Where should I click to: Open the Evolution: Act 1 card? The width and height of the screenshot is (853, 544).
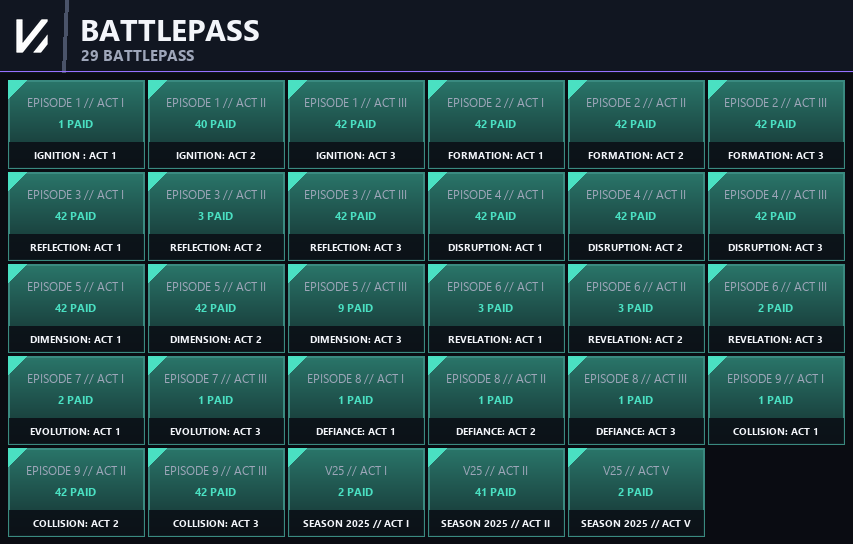click(76, 400)
